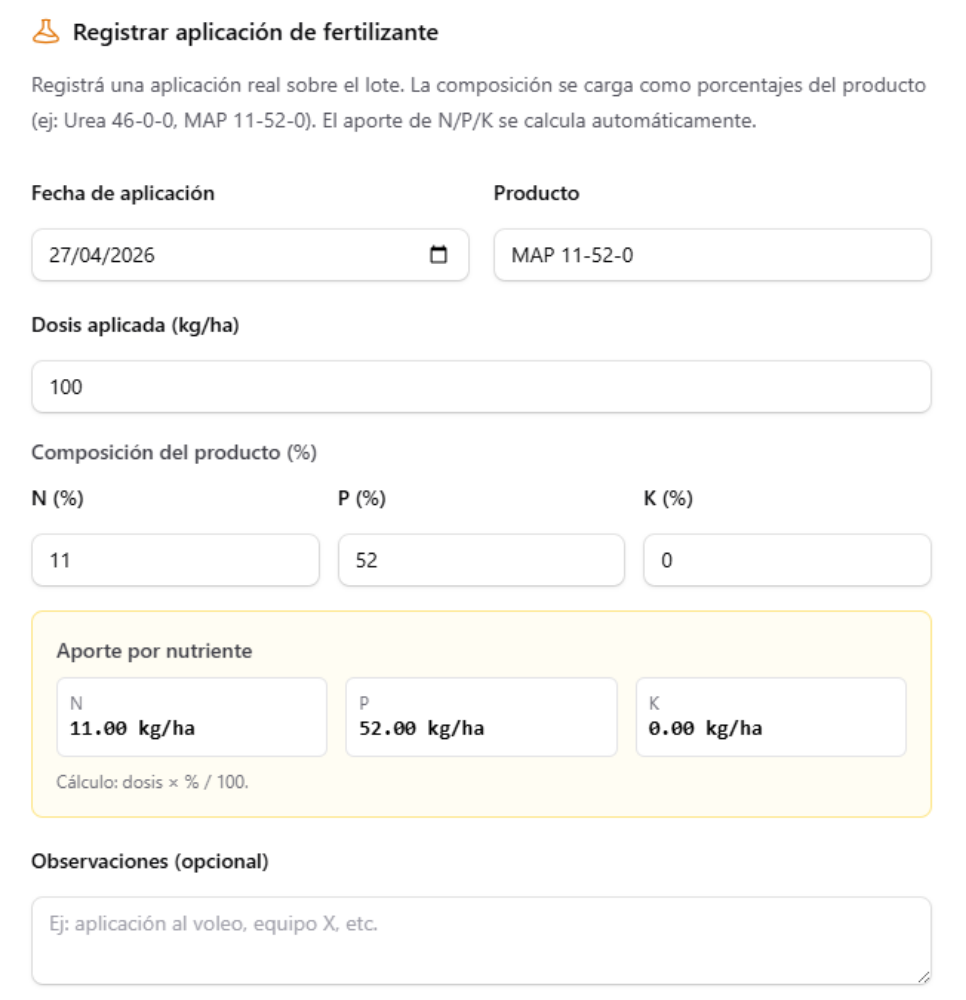Select the P (%) input field
This screenshot has width=966, height=1000.
click(481, 560)
